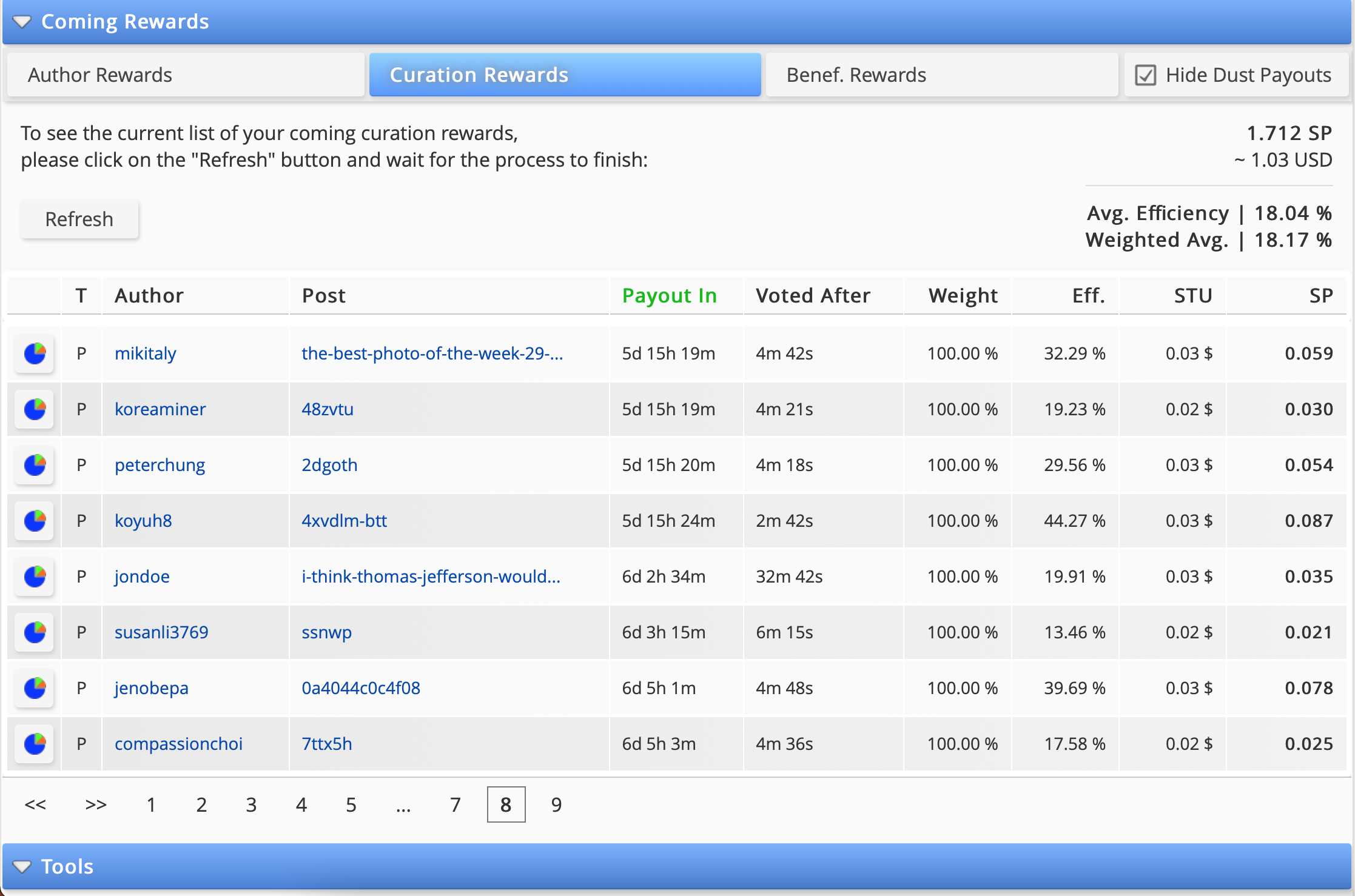
Task: Click pie chart icon for koreaminer row
Action: 35,409
